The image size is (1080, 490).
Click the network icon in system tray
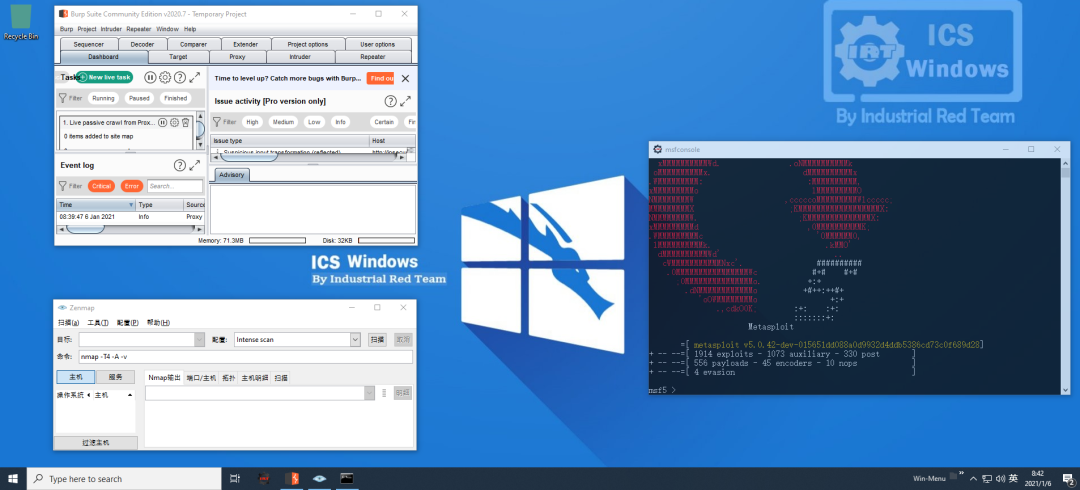coord(987,478)
